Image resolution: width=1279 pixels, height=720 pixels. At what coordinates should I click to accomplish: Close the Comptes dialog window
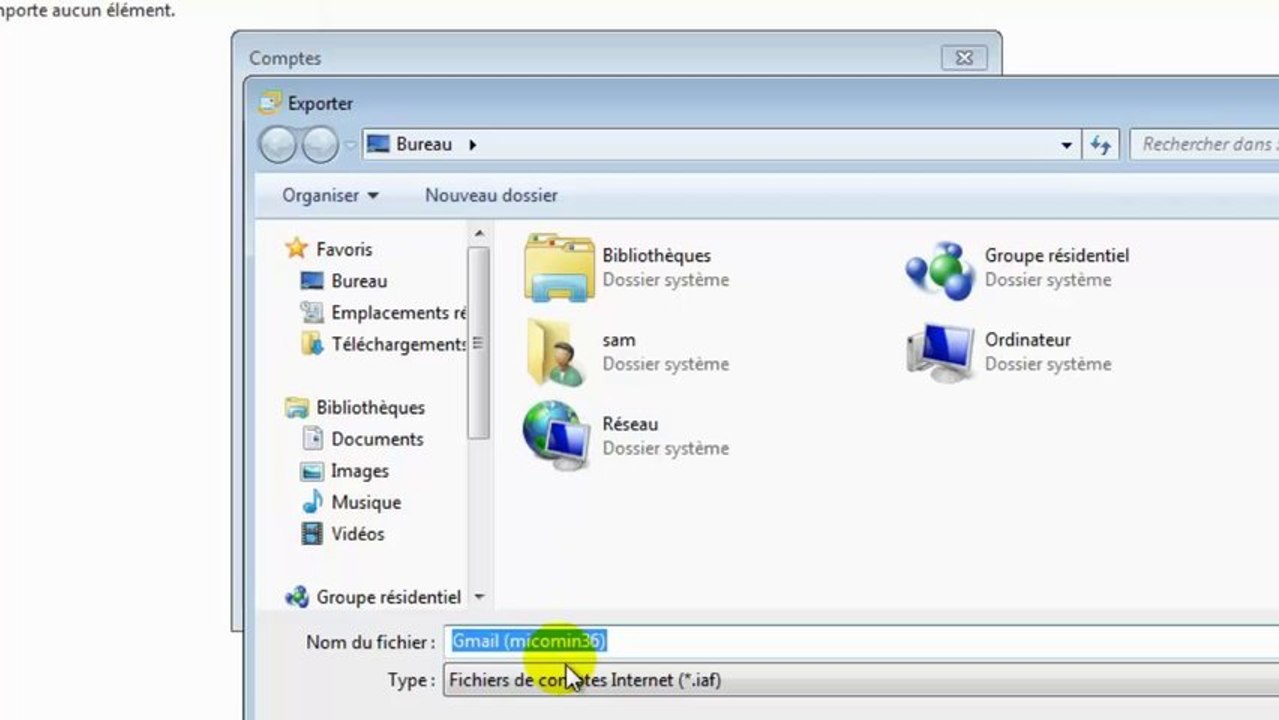point(964,58)
